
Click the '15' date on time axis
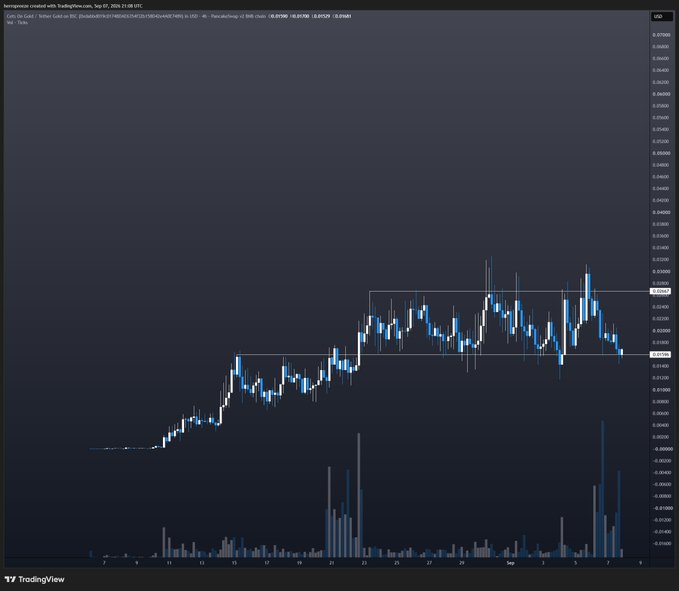(x=234, y=563)
